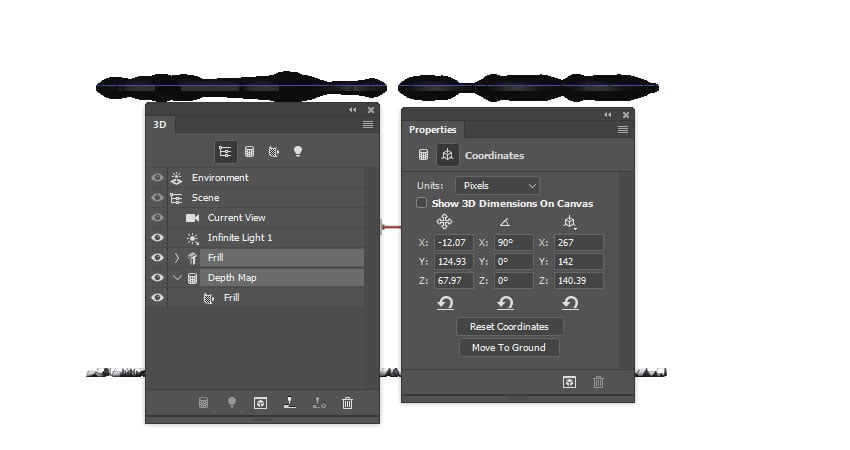
Task: Filter by lights in 3D panel
Action: pyautogui.click(x=298, y=152)
